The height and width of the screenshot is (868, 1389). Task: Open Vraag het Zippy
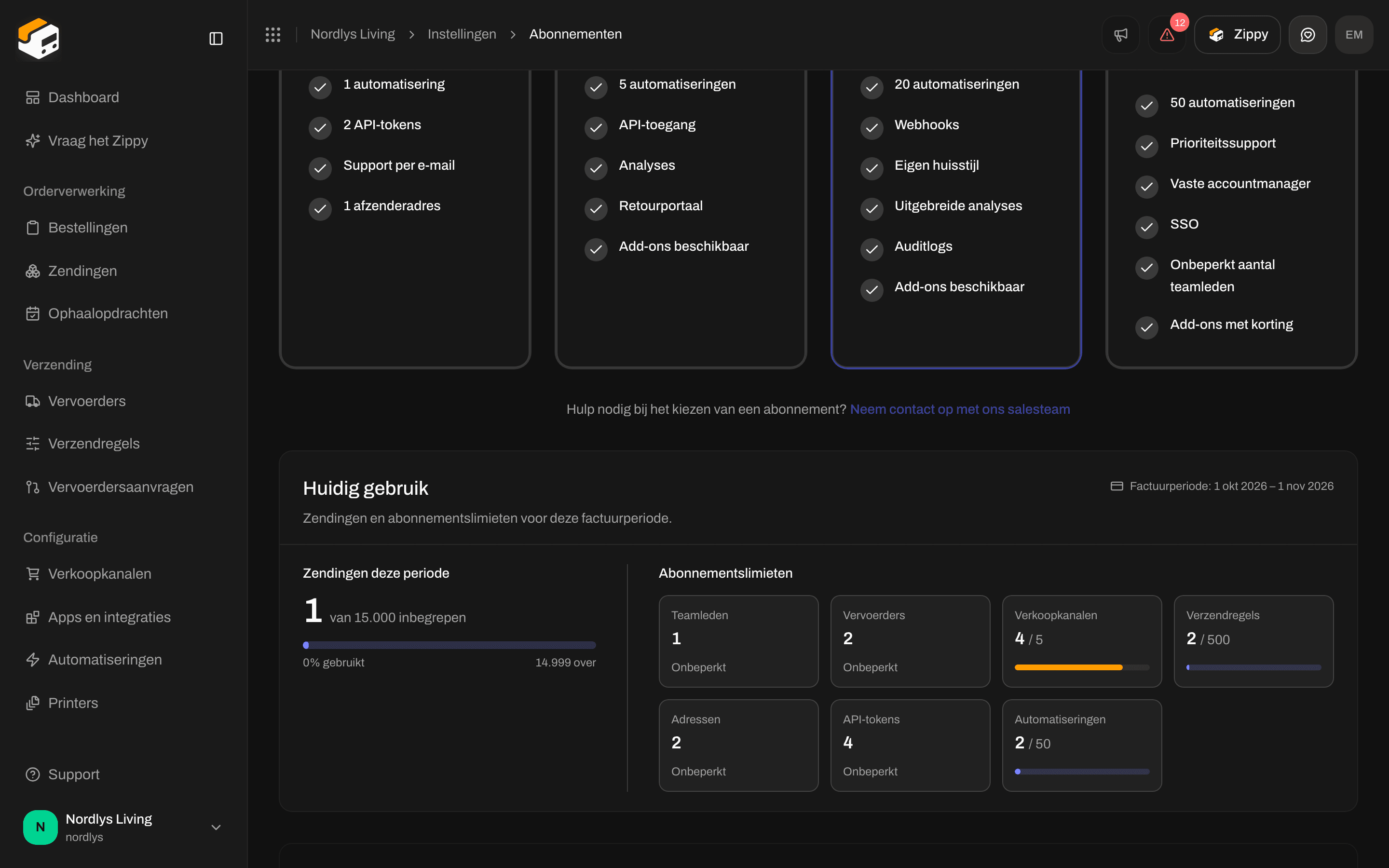pos(123,141)
